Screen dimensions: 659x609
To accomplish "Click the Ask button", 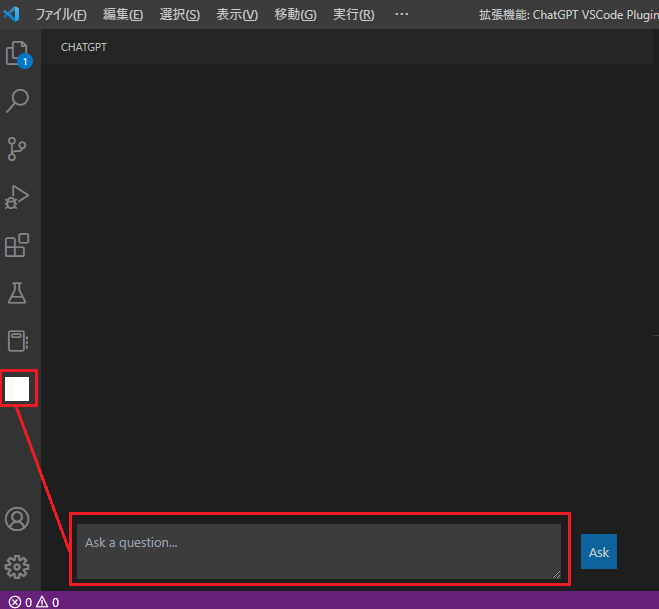I will coord(599,551).
